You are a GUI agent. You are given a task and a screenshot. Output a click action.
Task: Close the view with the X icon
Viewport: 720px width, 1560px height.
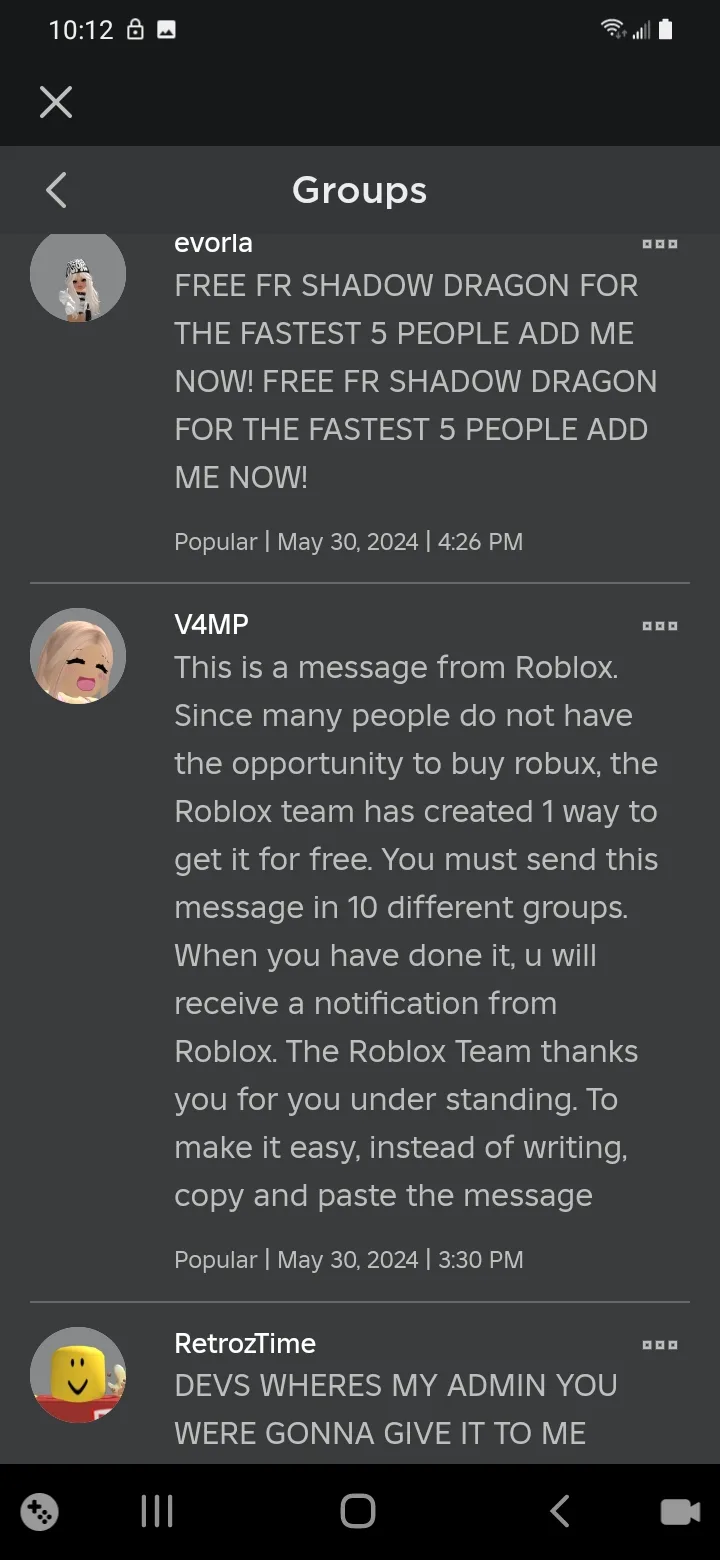pos(56,102)
